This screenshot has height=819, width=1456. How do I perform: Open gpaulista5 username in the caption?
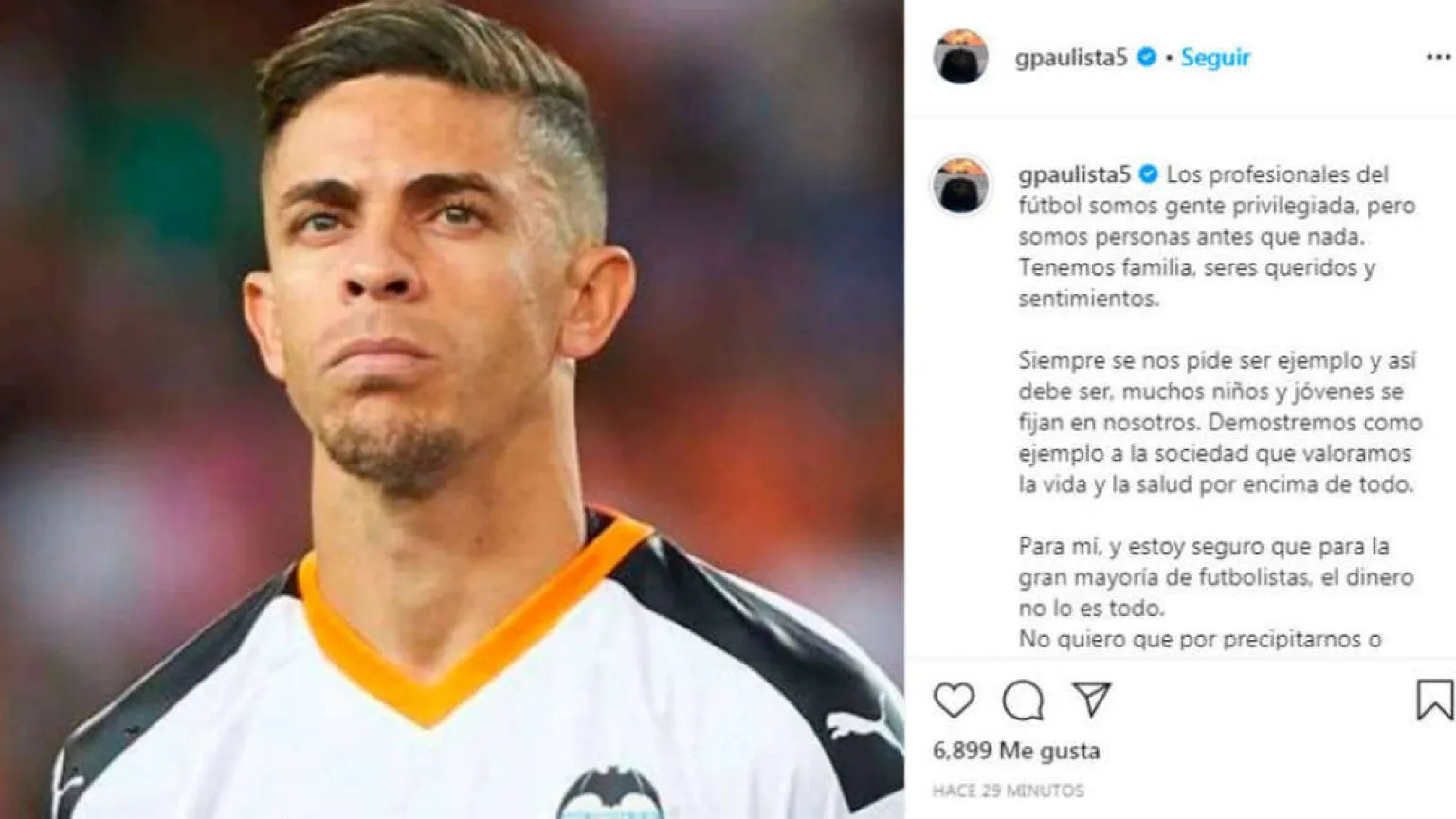coord(1075,174)
